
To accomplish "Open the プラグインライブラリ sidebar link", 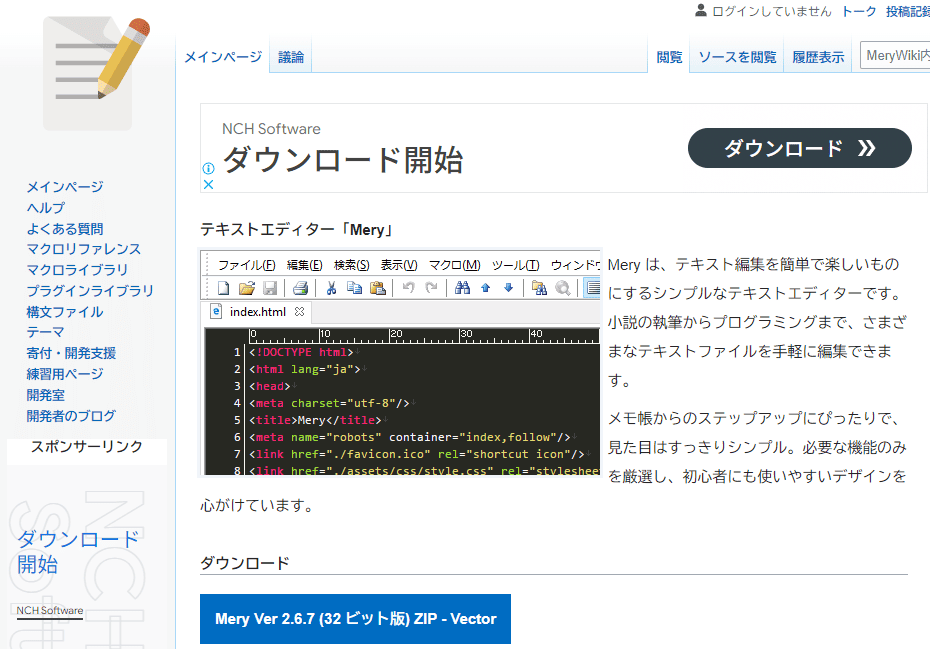I will tap(90, 291).
